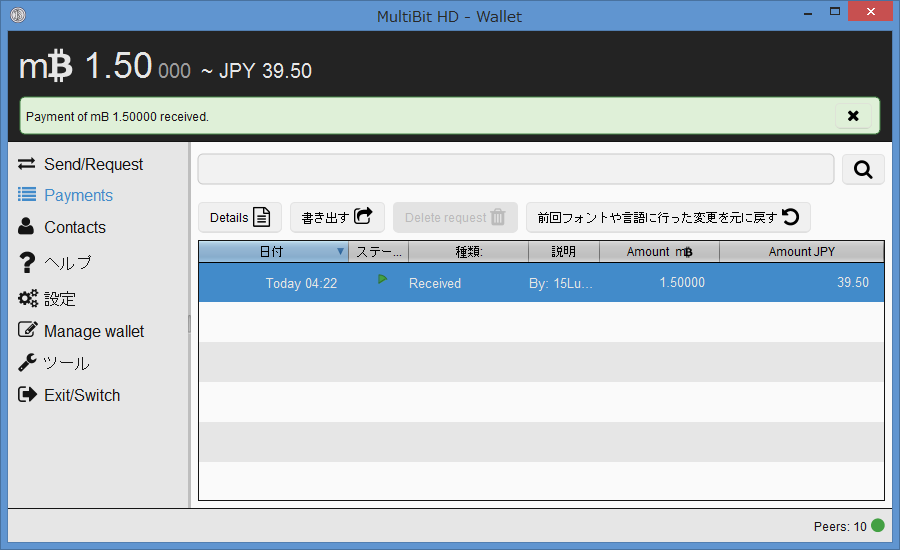Click the 'Peers: 10' status text
This screenshot has height=550, width=900.
[840, 526]
